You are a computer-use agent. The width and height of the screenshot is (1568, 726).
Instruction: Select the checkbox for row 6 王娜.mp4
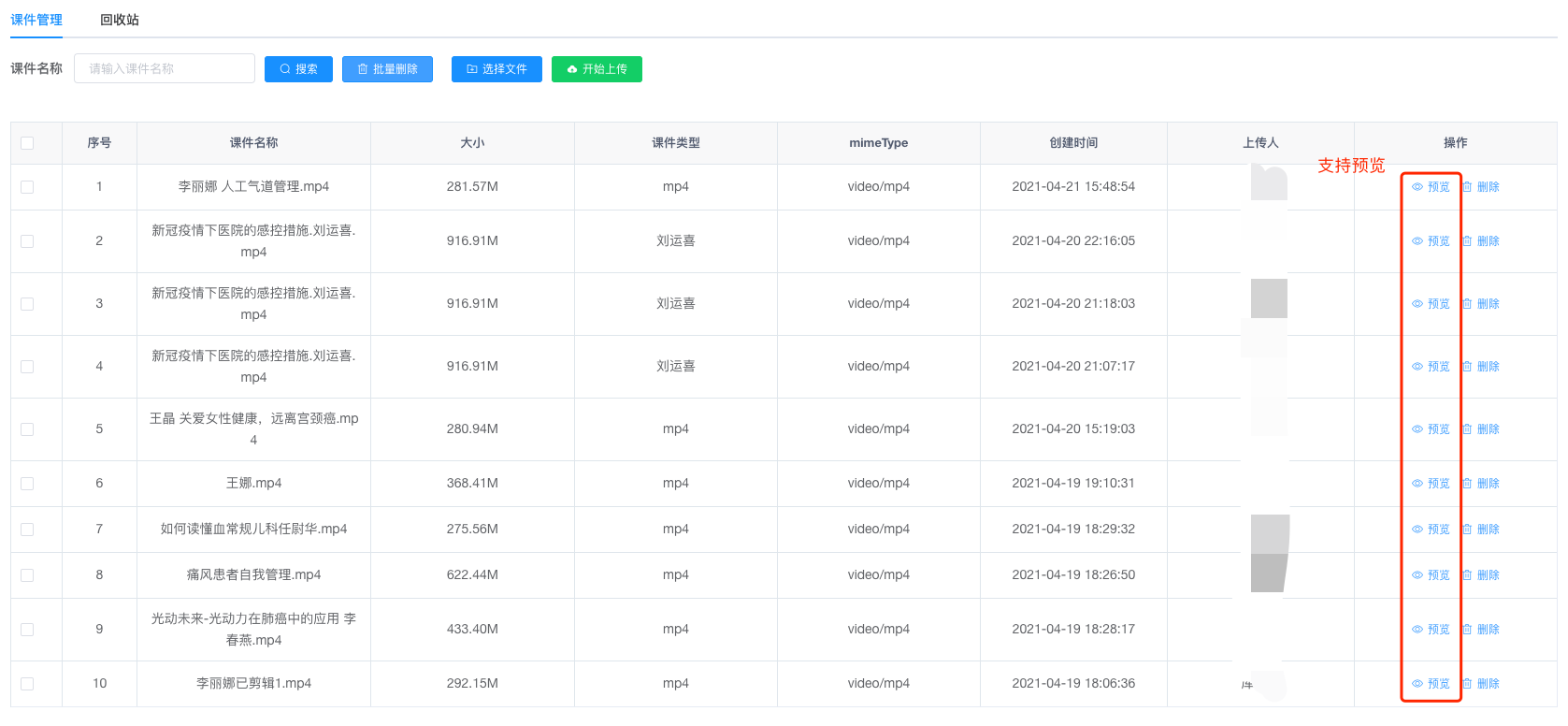click(27, 484)
